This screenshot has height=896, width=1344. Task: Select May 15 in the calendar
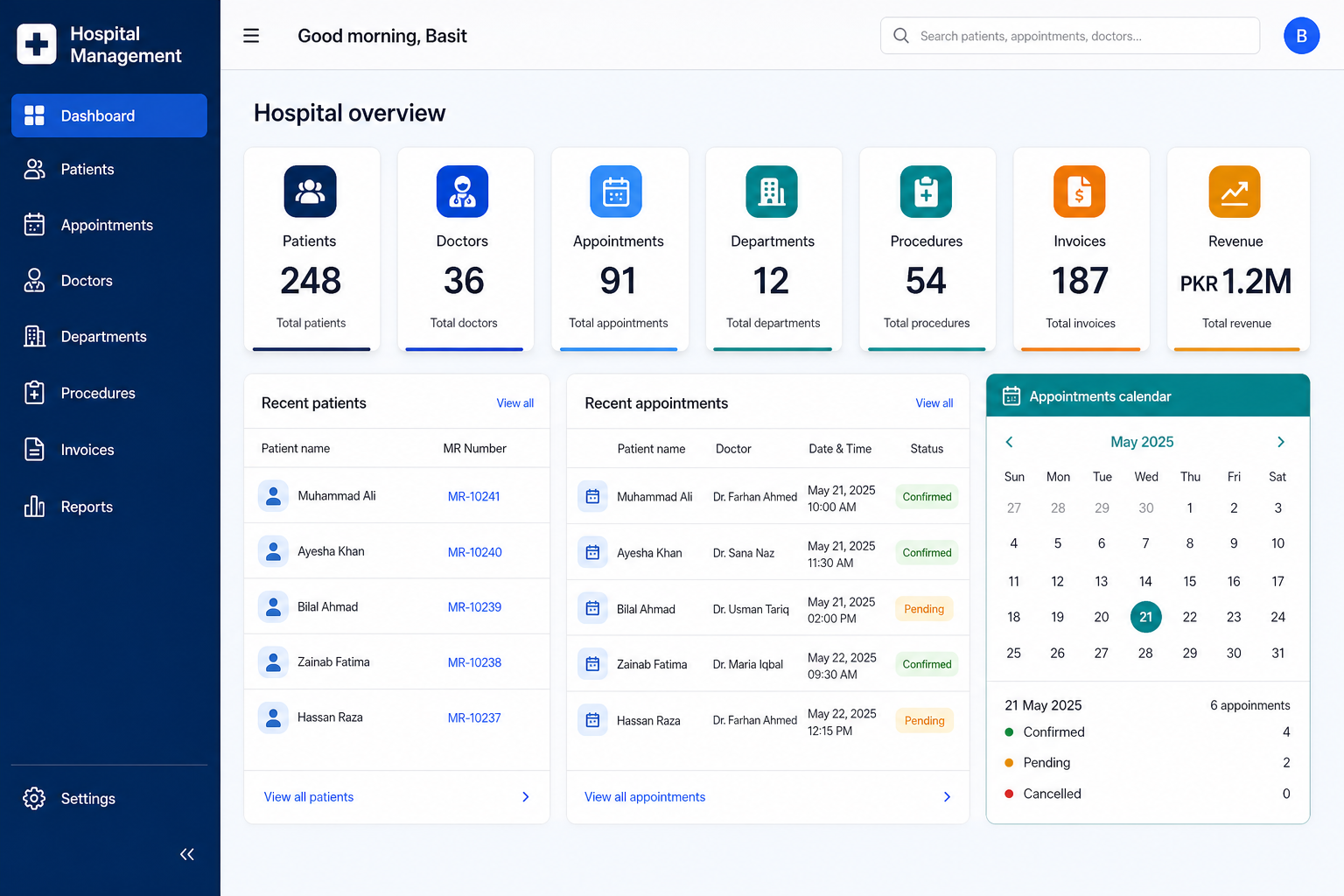tap(1190, 581)
